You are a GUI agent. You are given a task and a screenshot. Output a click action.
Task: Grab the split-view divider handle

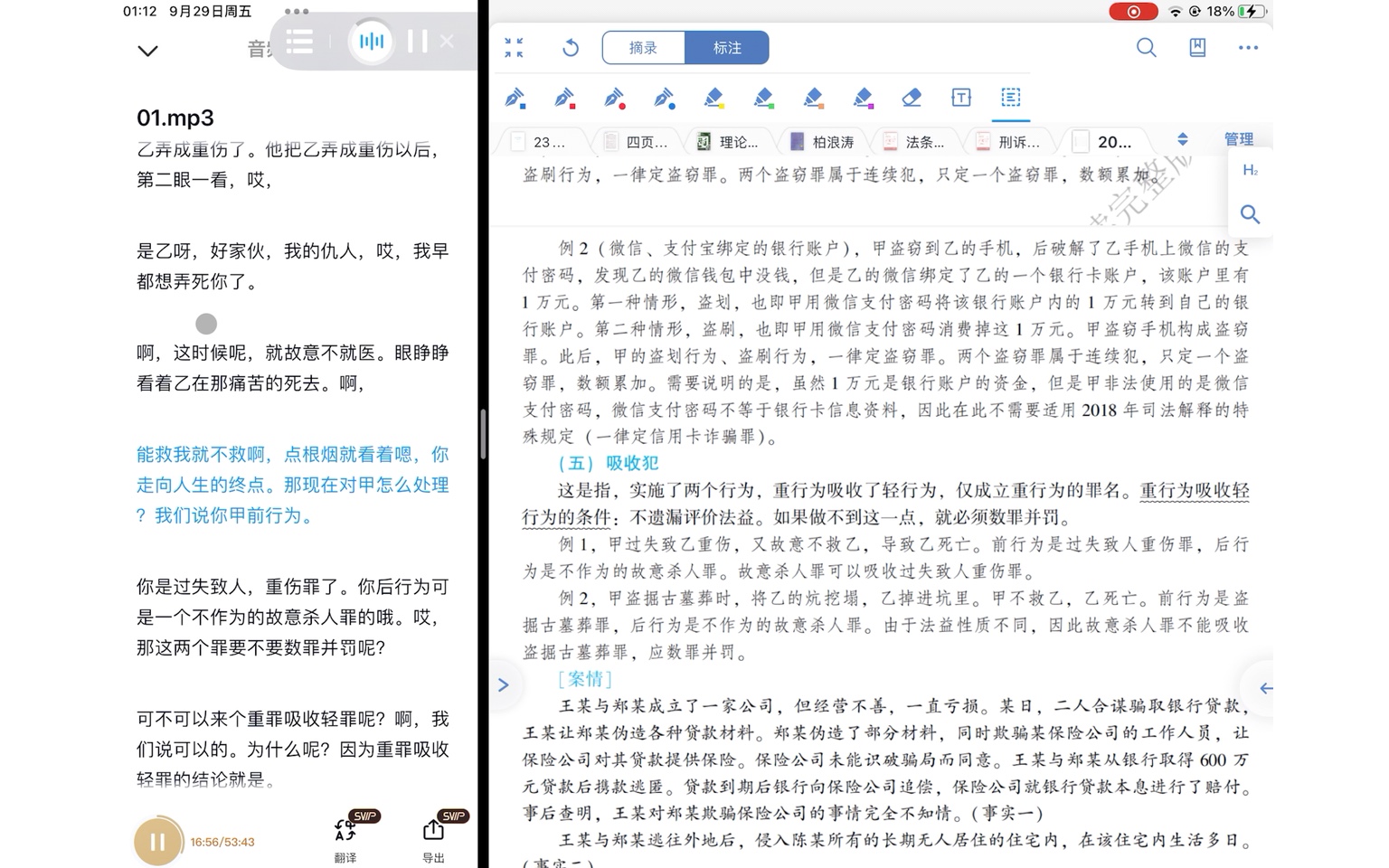pos(483,434)
